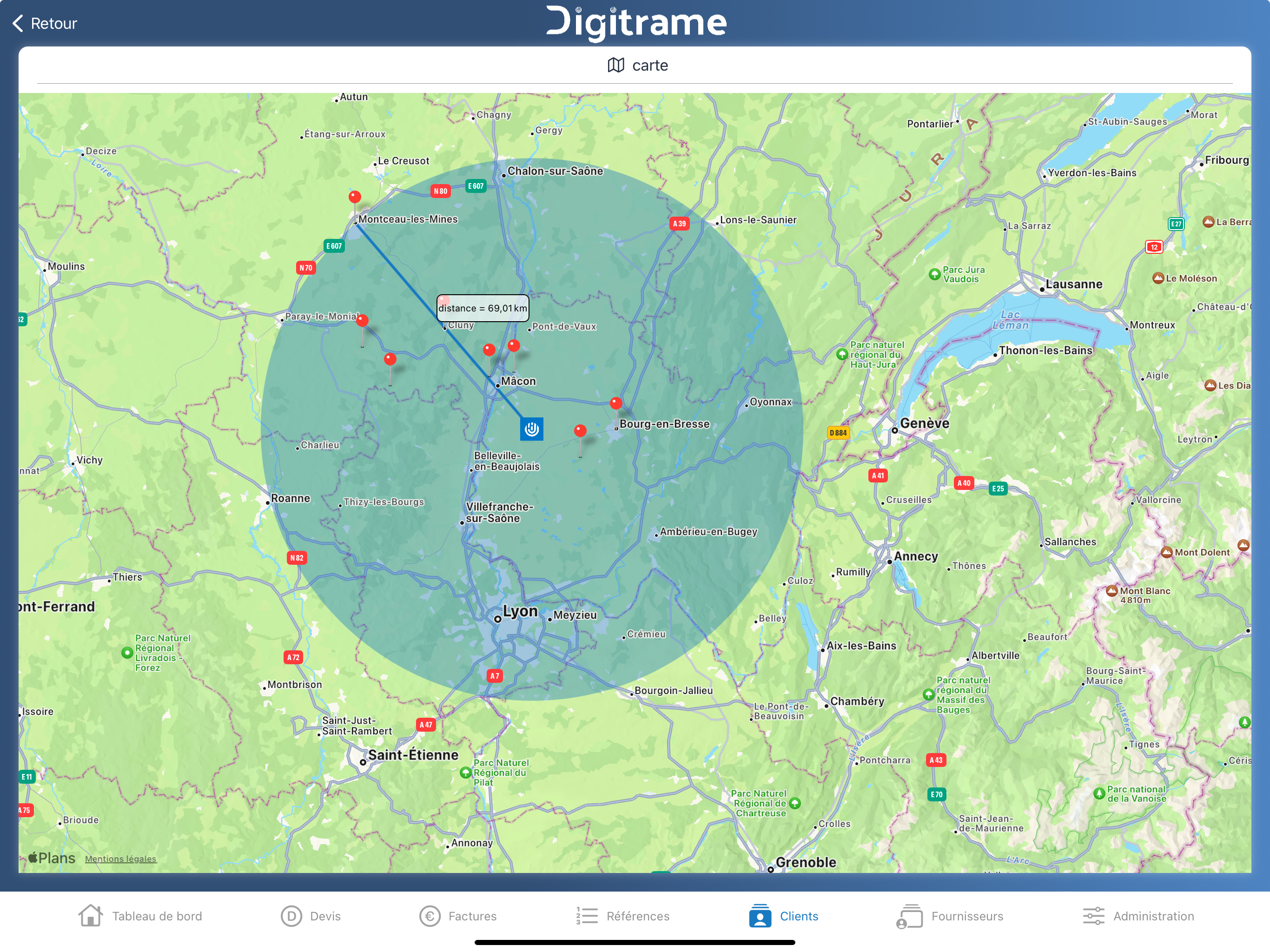Screen dimensions: 1270x952
Task: Tap the right red pin above Mâcon
Action: click(x=514, y=346)
